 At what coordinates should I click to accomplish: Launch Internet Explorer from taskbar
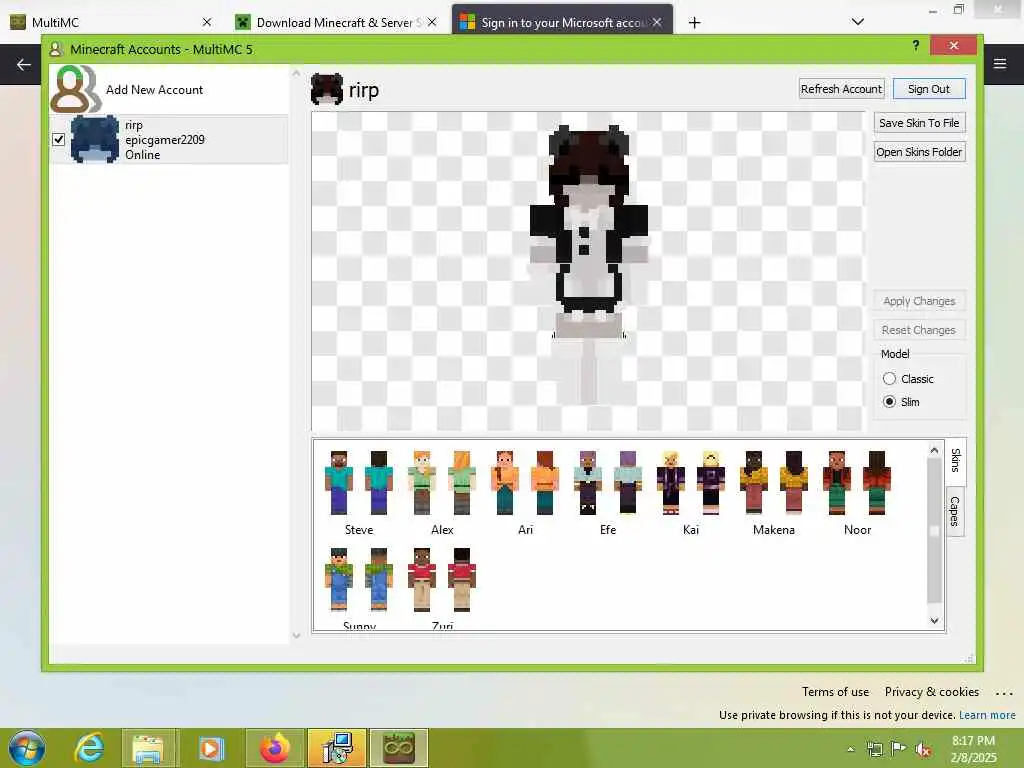click(89, 748)
